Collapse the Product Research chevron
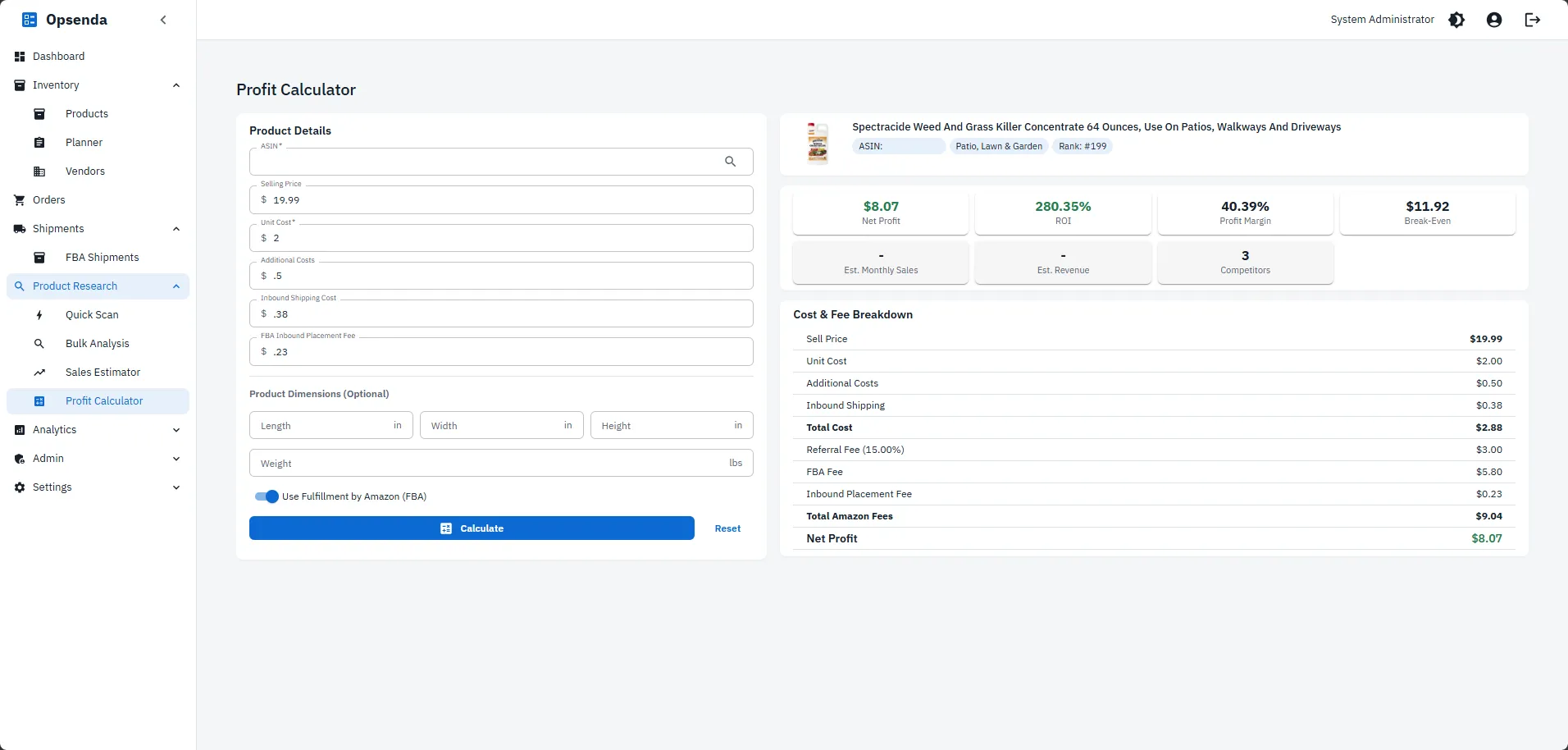Viewport: 1568px width, 750px height. point(176,286)
